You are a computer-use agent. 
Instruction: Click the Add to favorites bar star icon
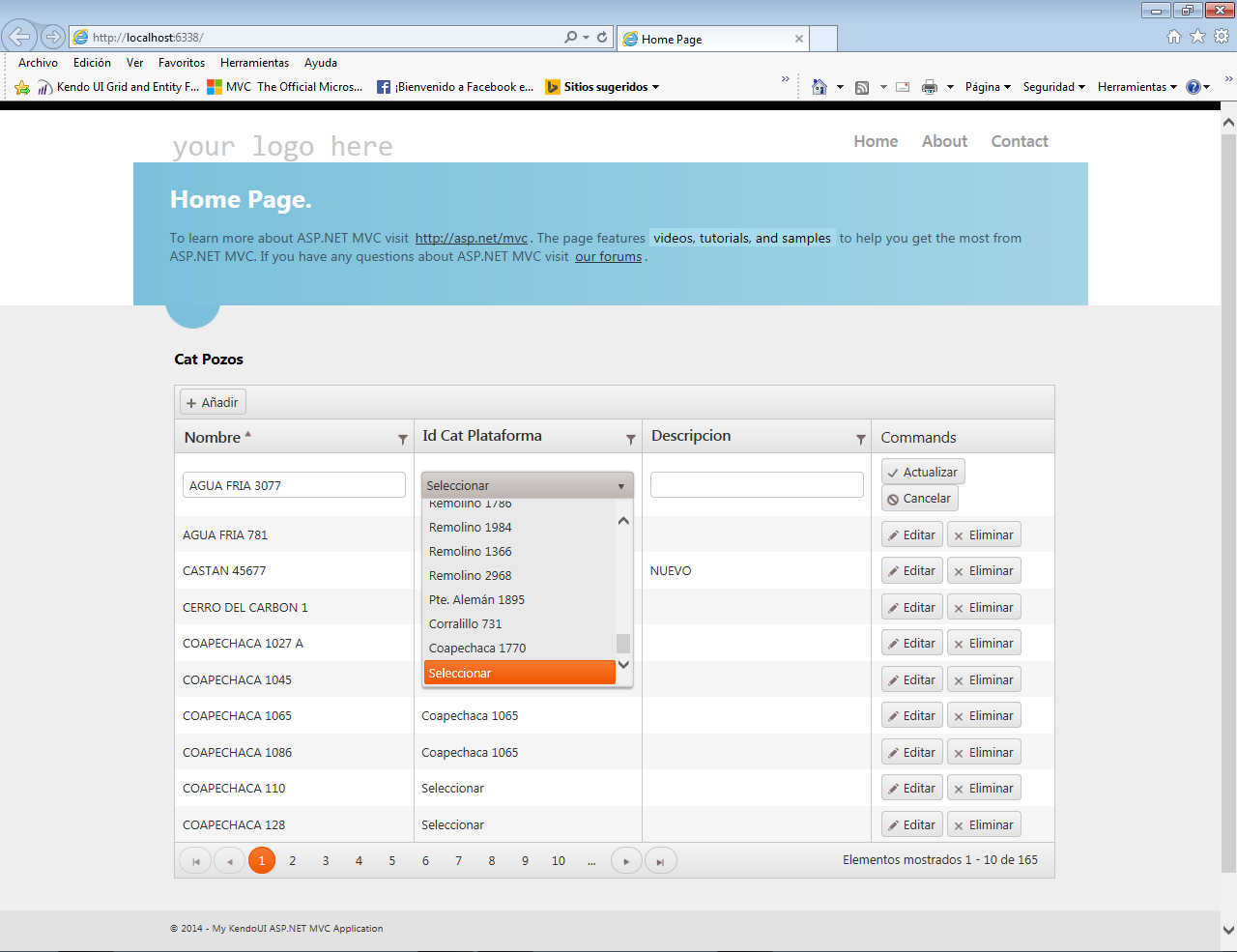pos(22,87)
